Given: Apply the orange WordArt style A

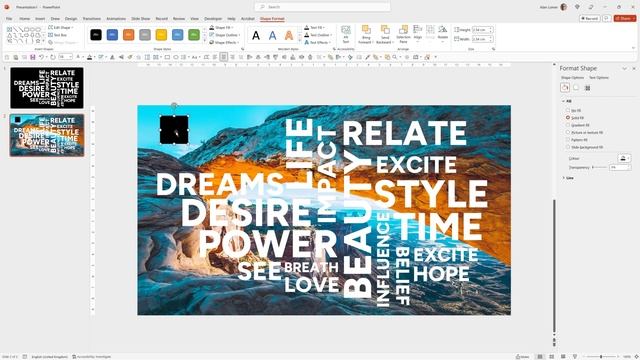Looking at the screenshot, I should (289, 36).
